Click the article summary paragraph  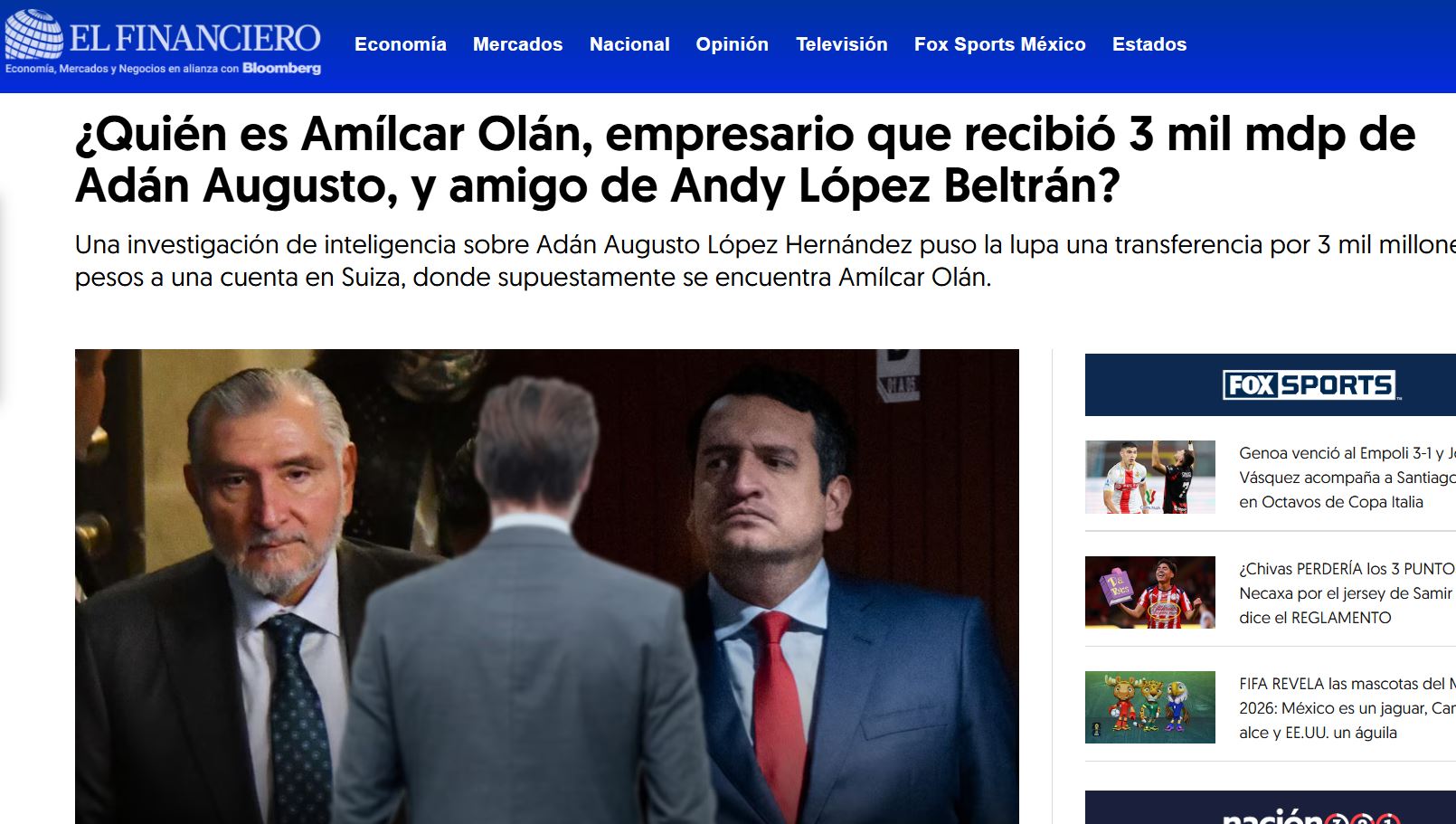coord(765,260)
